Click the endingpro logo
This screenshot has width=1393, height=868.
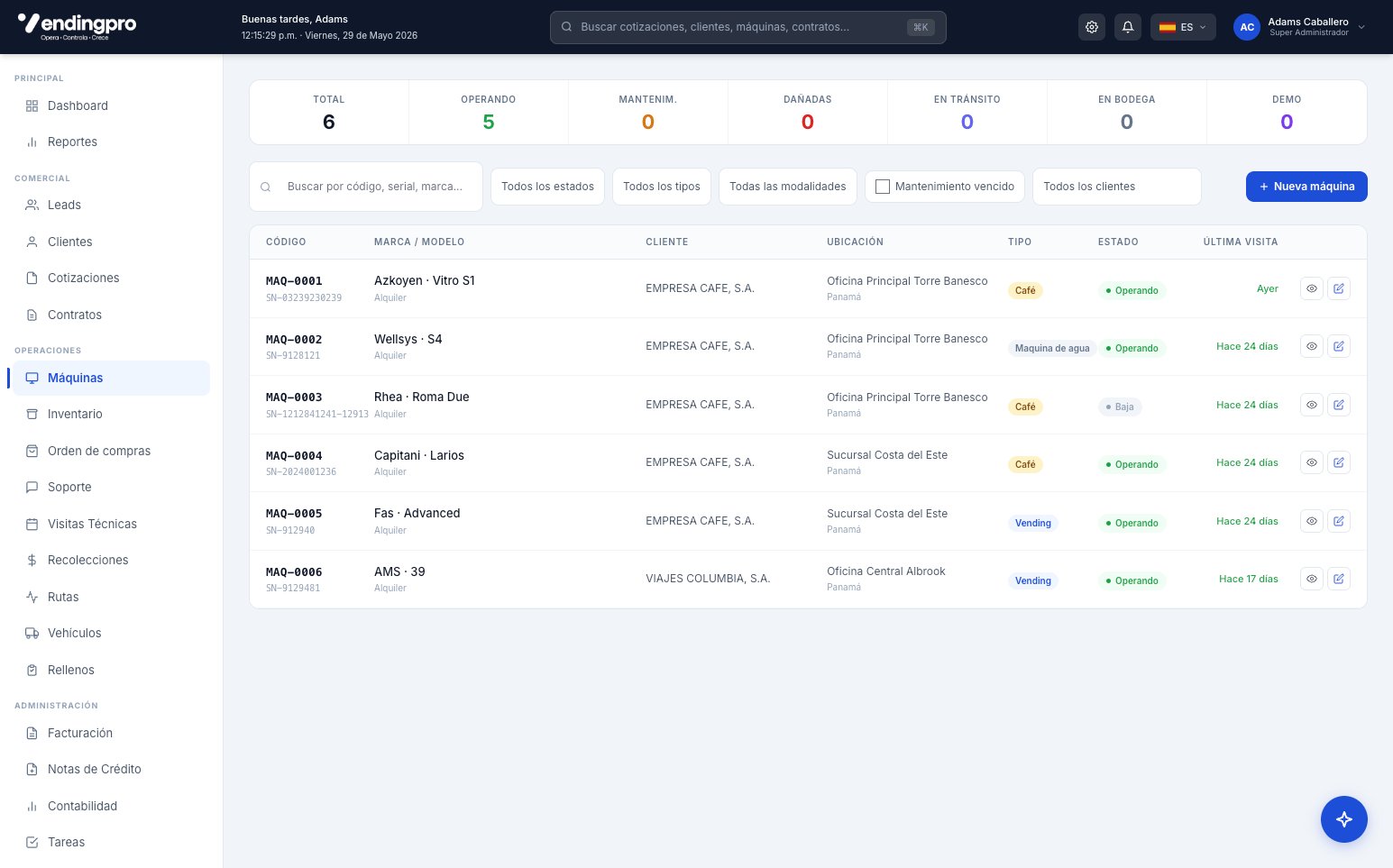click(77, 26)
